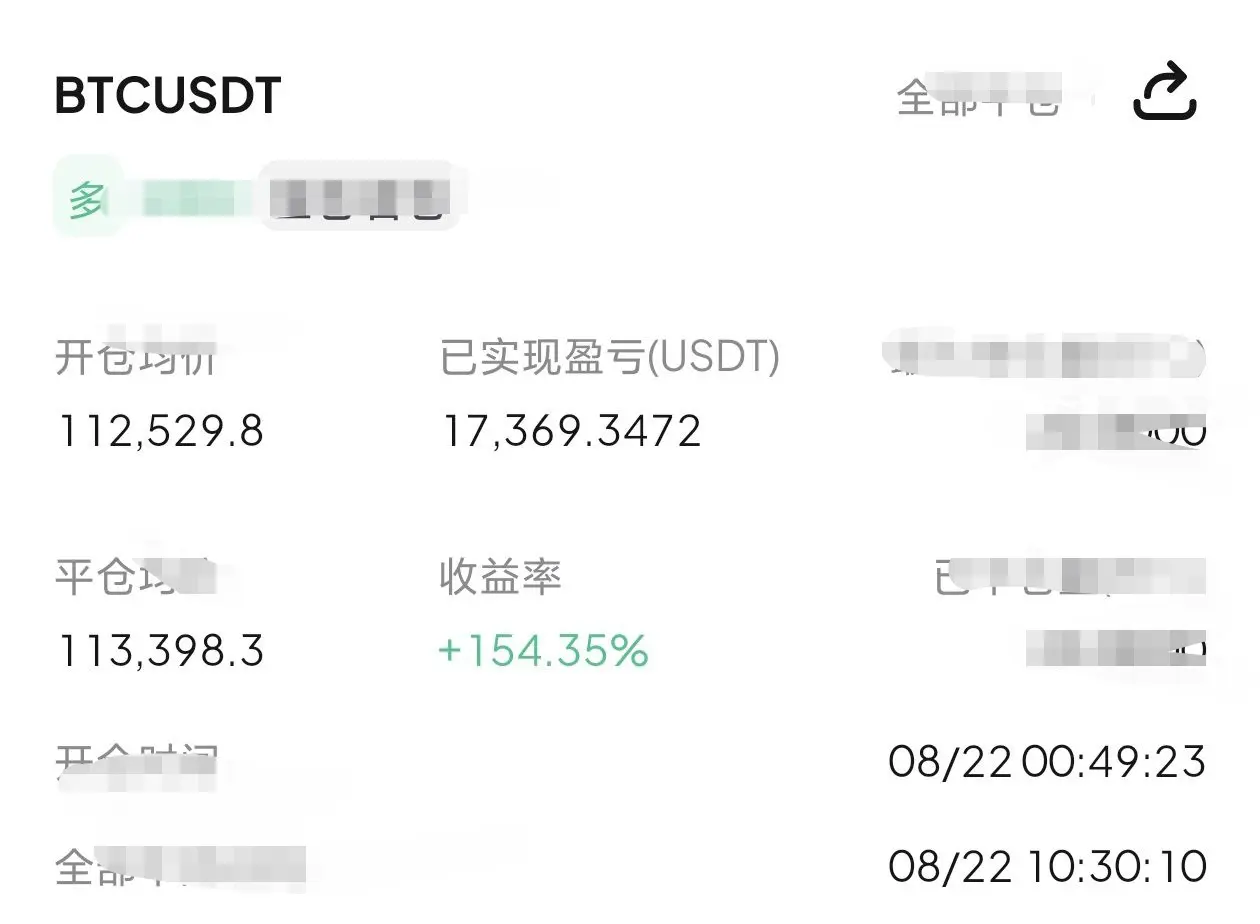Click the 开仓时间 label
The image size is (1260, 924).
[x=136, y=768]
